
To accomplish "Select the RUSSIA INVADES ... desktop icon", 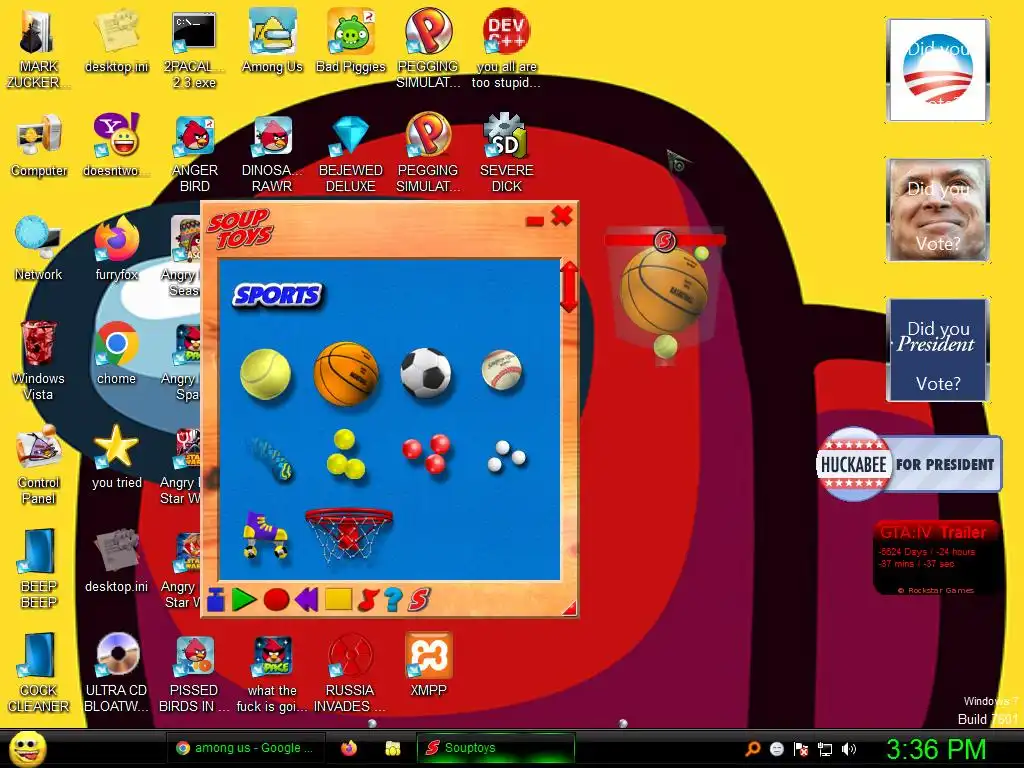I will 350,673.
